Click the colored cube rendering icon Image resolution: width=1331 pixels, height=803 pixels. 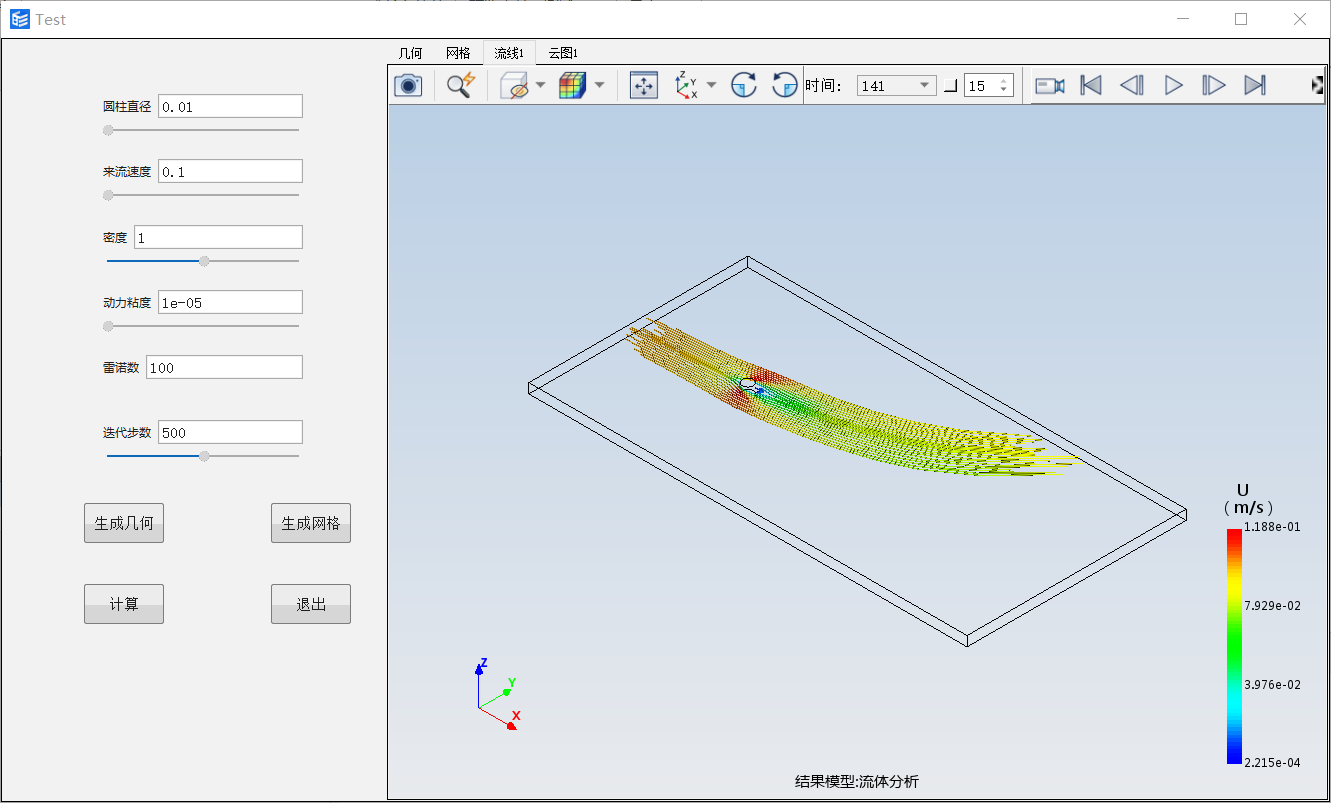point(572,86)
